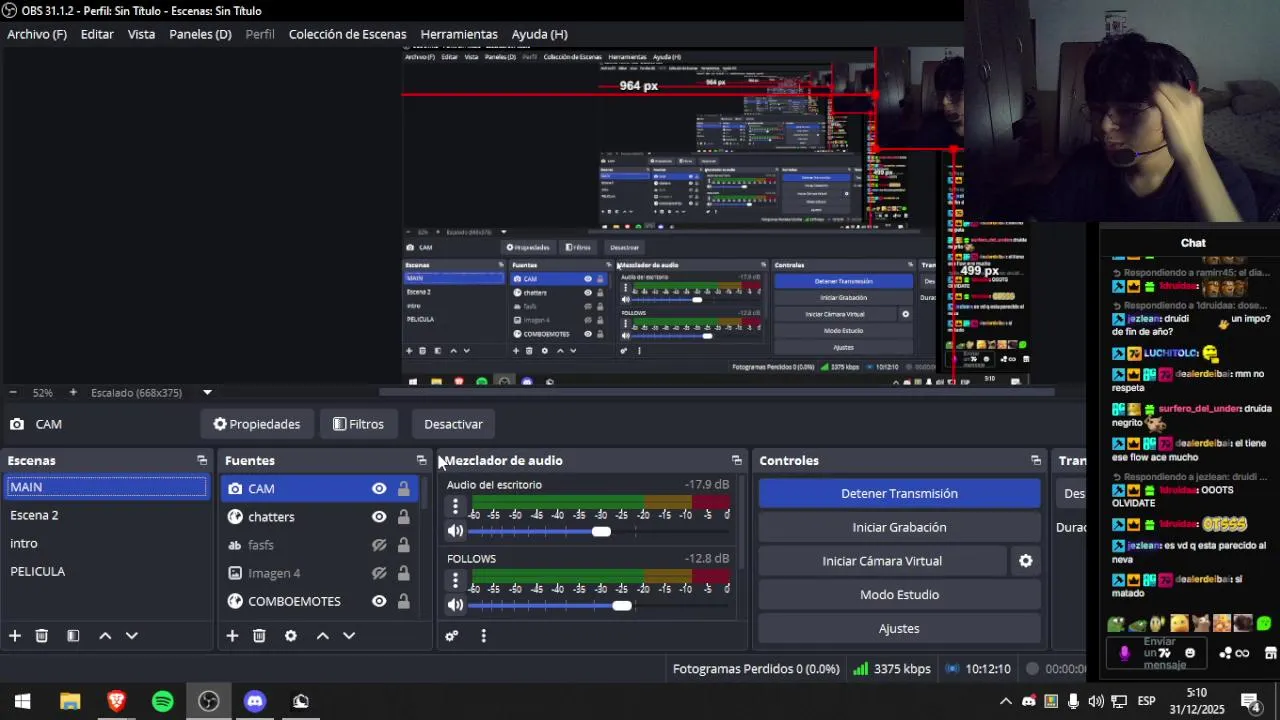Toggle lock on chatters source

click(403, 517)
